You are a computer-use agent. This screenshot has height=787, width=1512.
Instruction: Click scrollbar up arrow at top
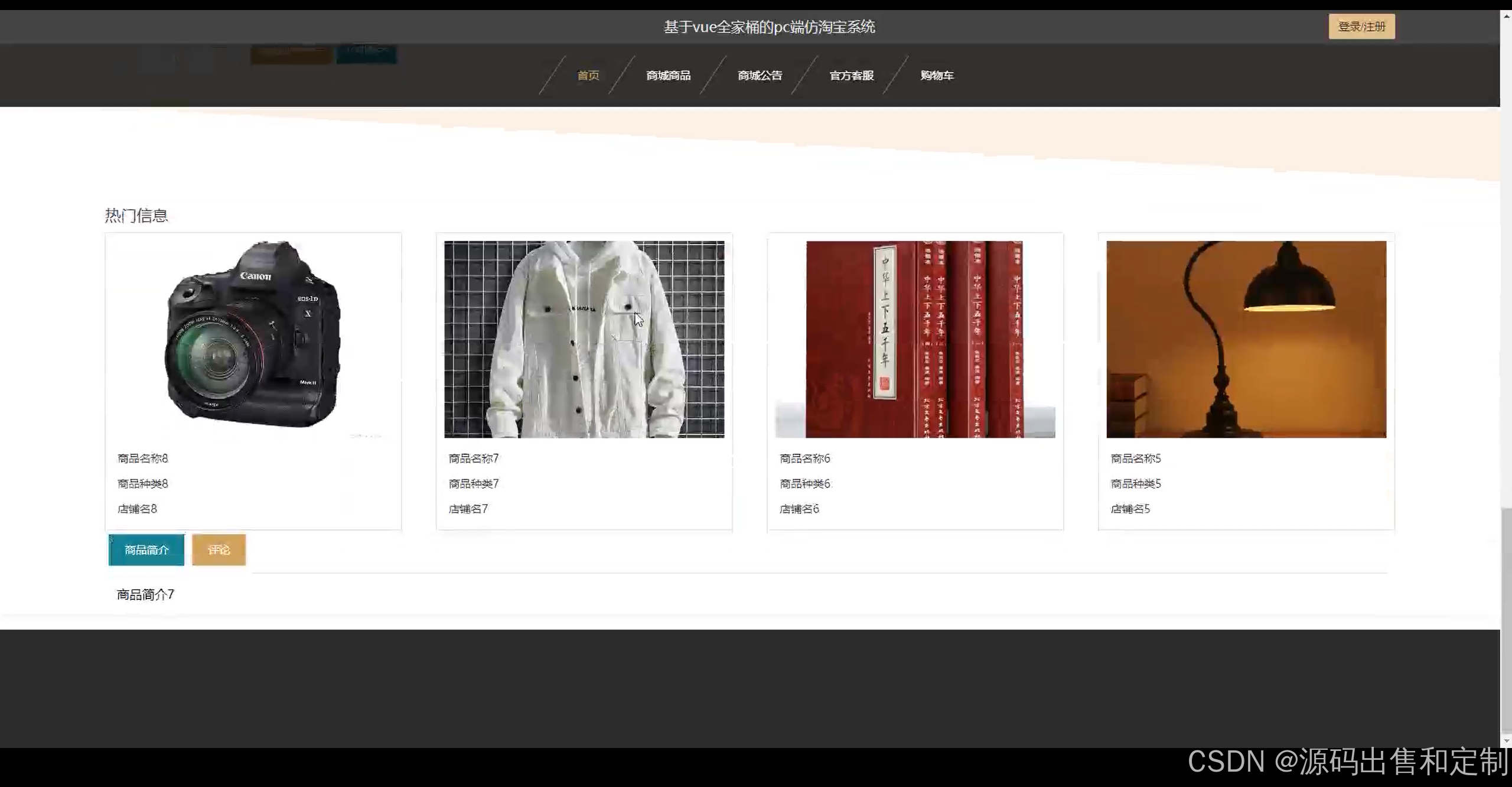(x=1506, y=16)
